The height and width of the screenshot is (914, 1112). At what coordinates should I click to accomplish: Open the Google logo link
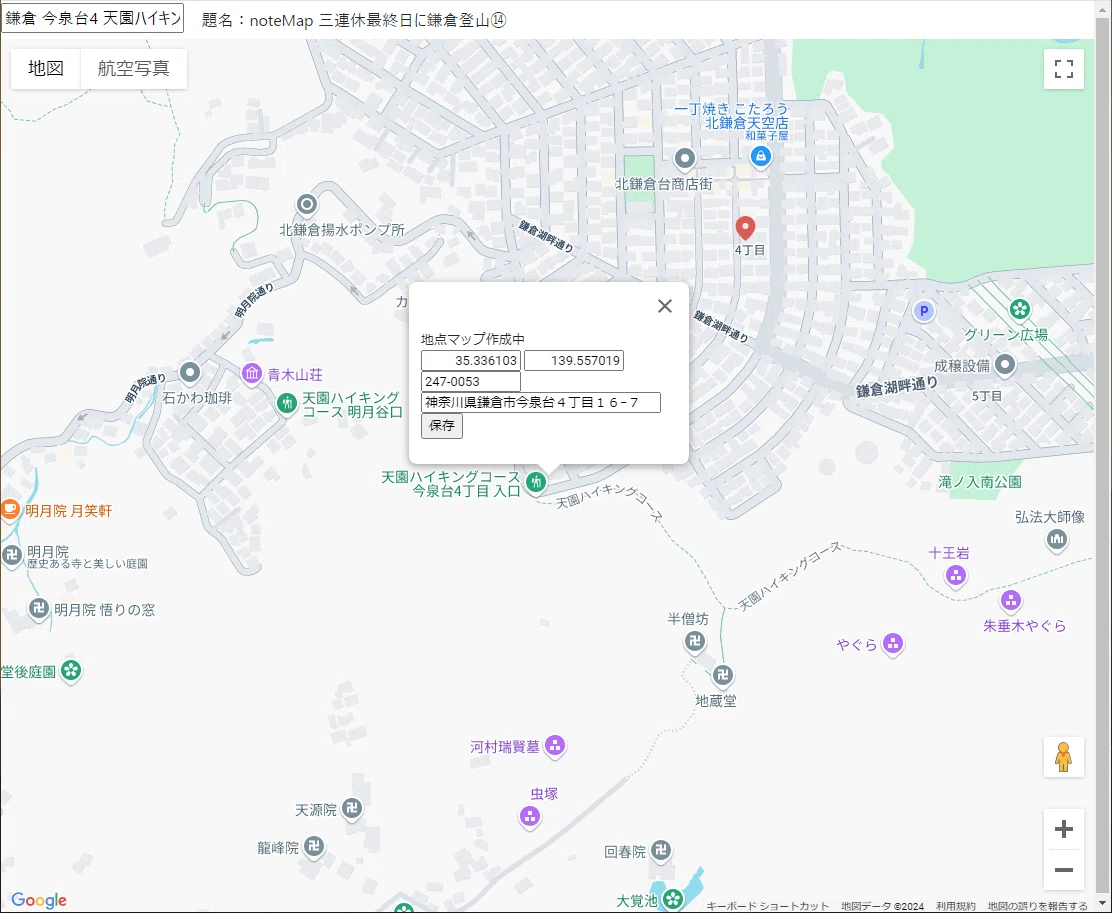click(x=39, y=900)
